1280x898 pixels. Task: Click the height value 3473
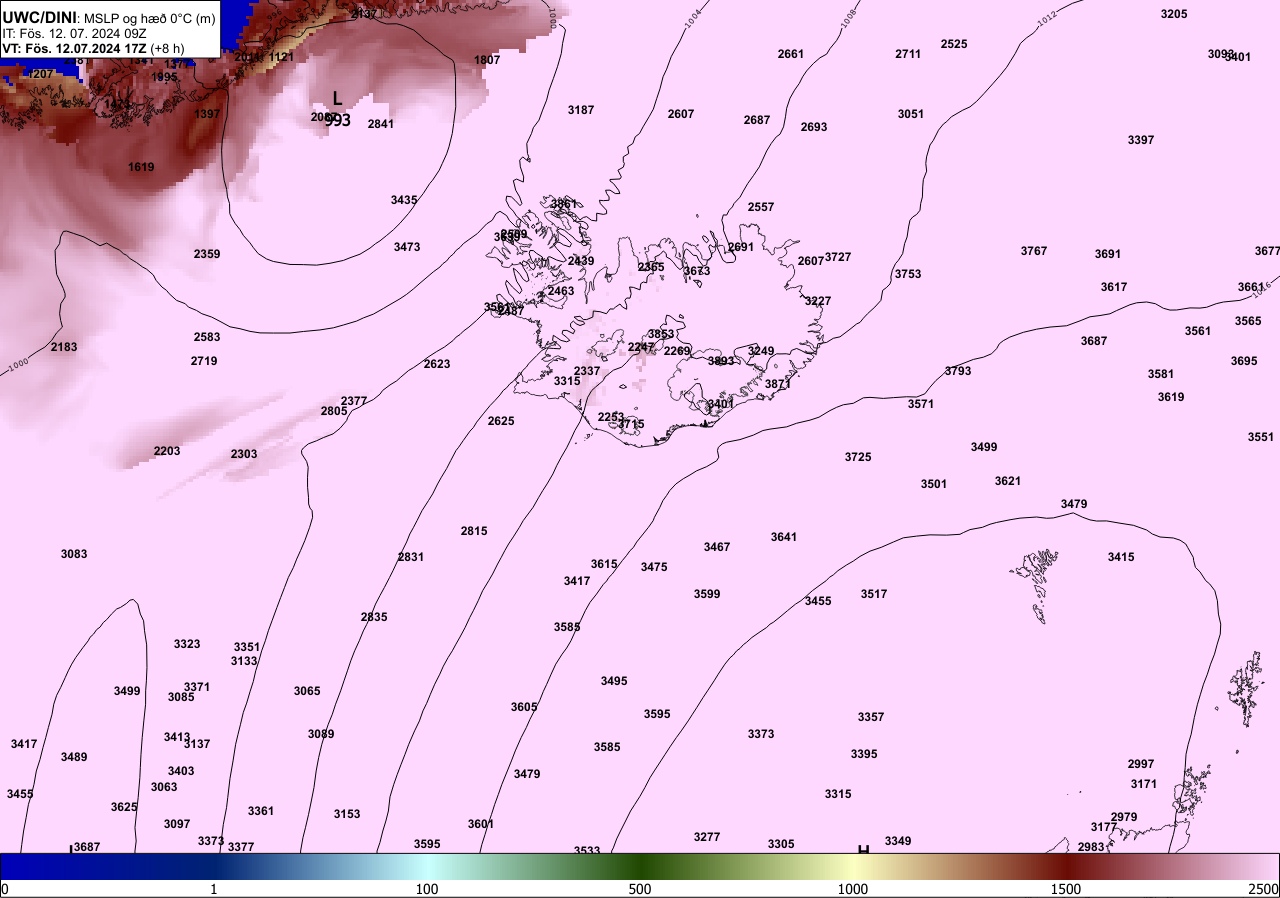tap(407, 247)
